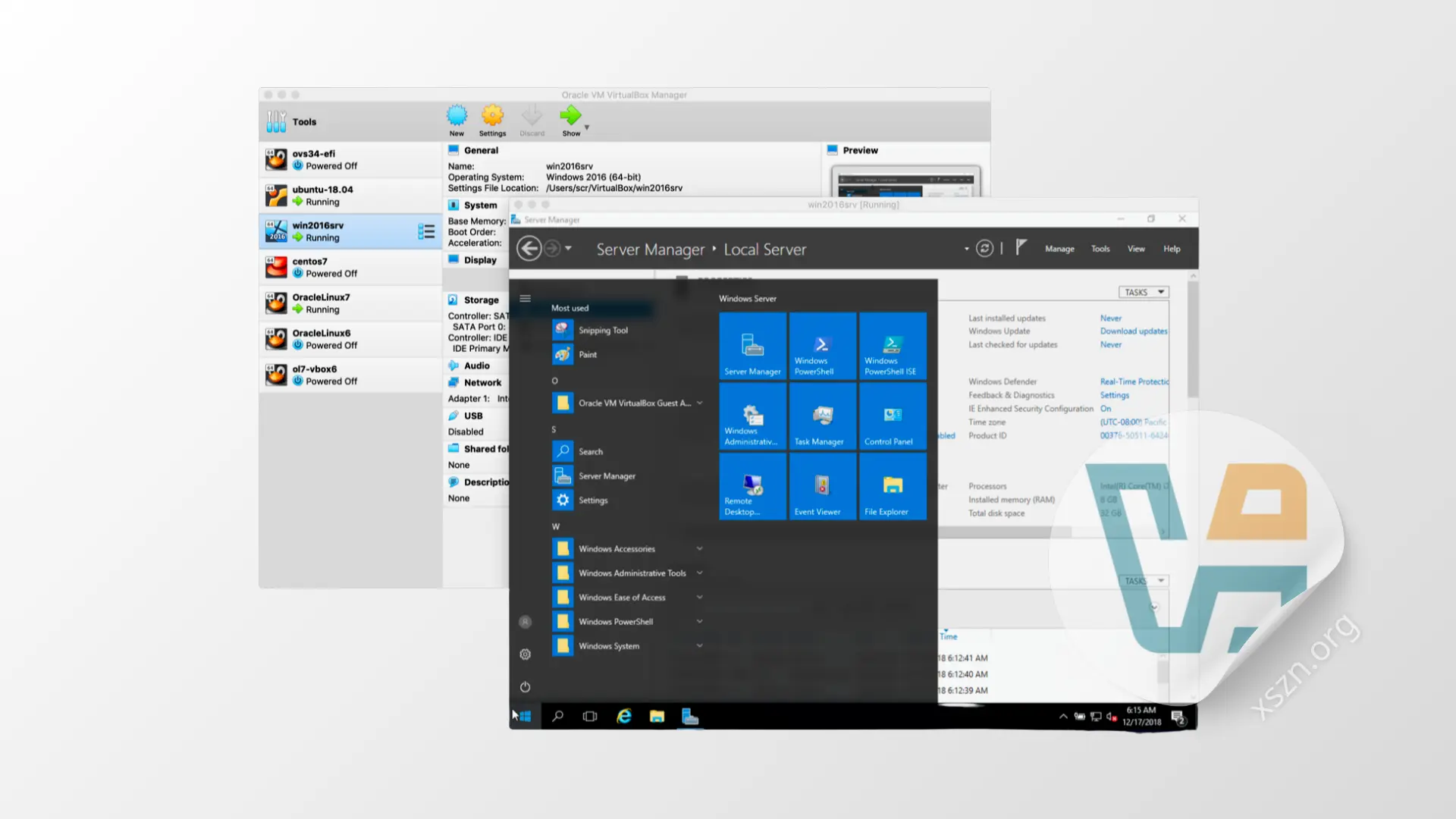Launch Task Manager tile
The width and height of the screenshot is (1456, 819).
pyautogui.click(x=822, y=416)
